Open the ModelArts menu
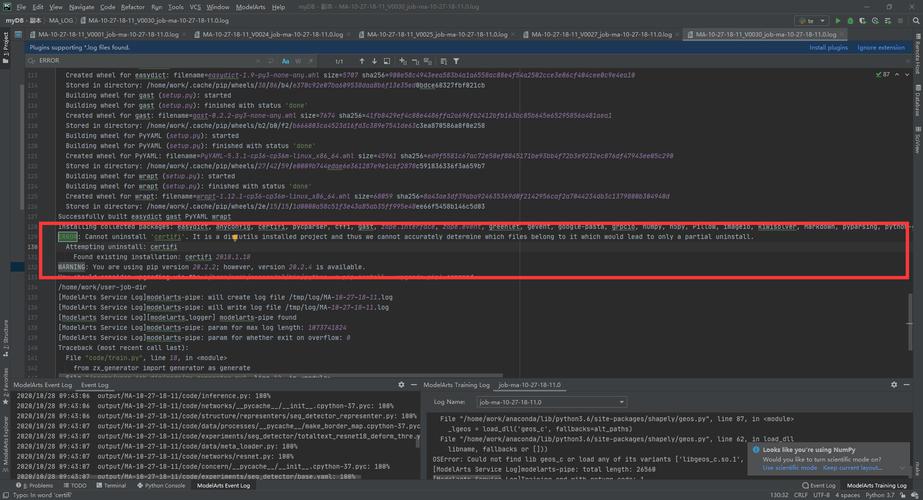The width and height of the screenshot is (923, 500). 250,7
